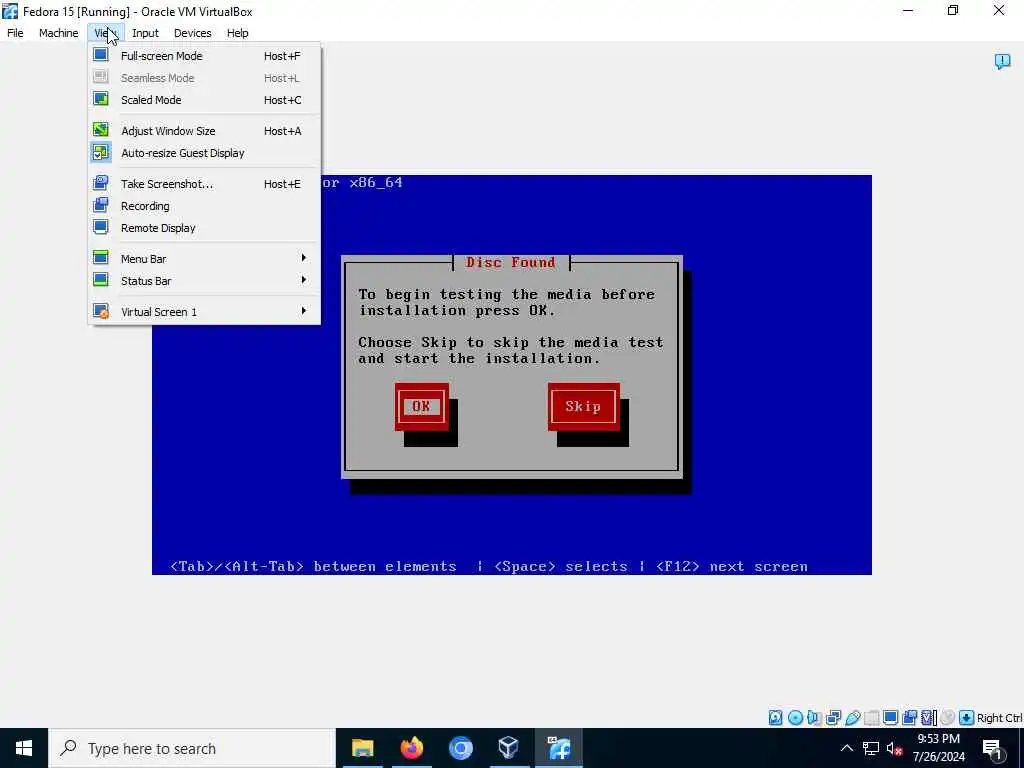Screen dimensions: 1024x768
Task: Click the Right Ctrl host key label
Action: pyautogui.click(x=999, y=718)
